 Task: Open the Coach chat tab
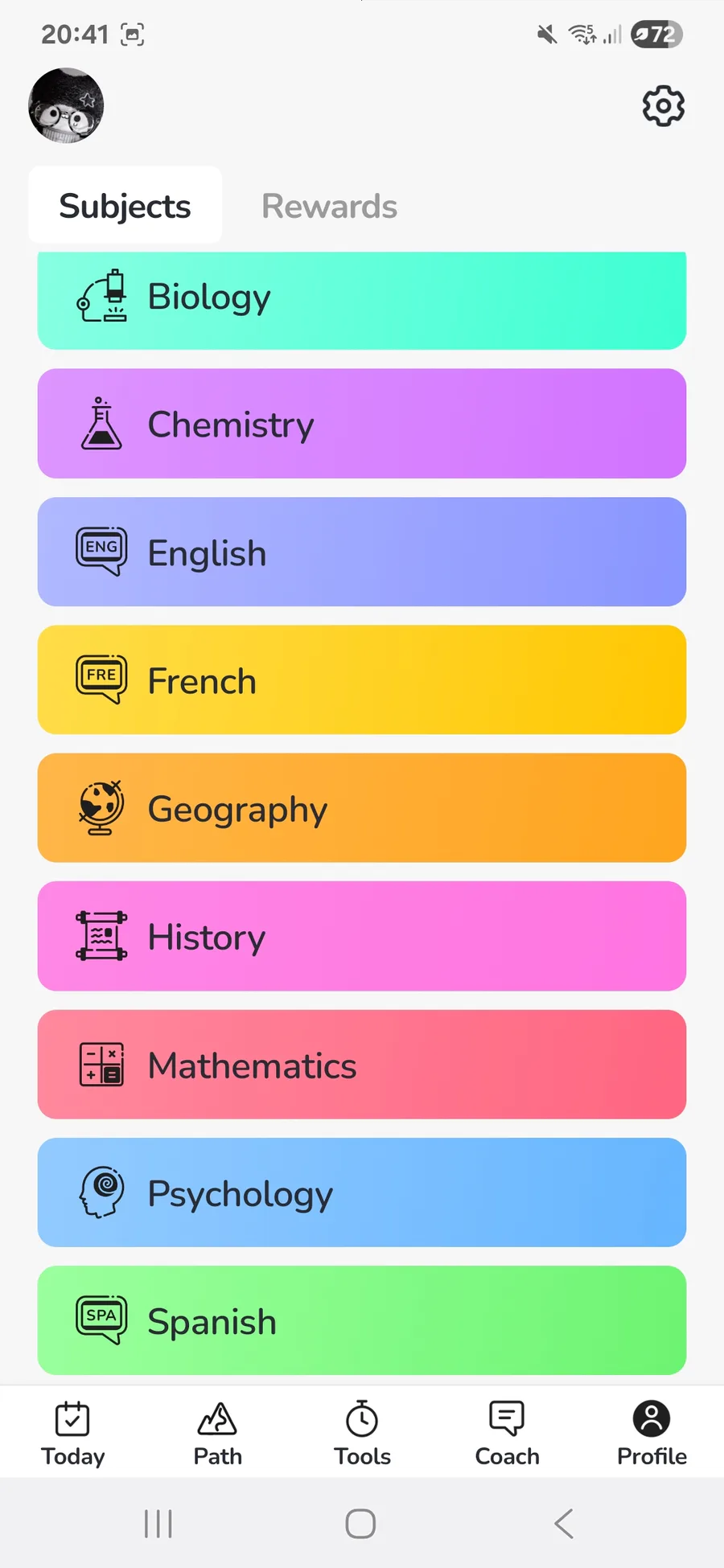point(507,1433)
